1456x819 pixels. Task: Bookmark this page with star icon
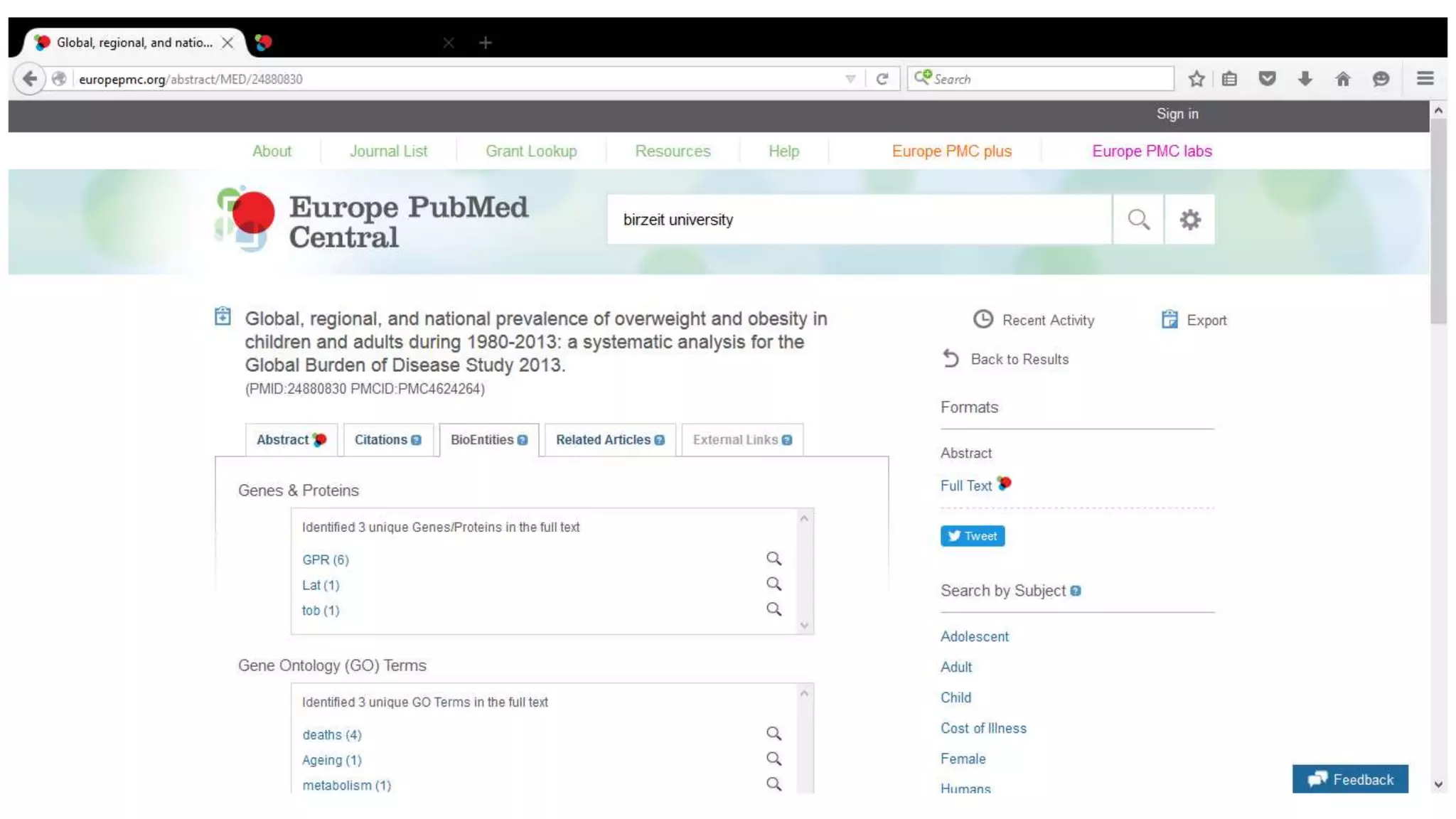click(x=1196, y=79)
